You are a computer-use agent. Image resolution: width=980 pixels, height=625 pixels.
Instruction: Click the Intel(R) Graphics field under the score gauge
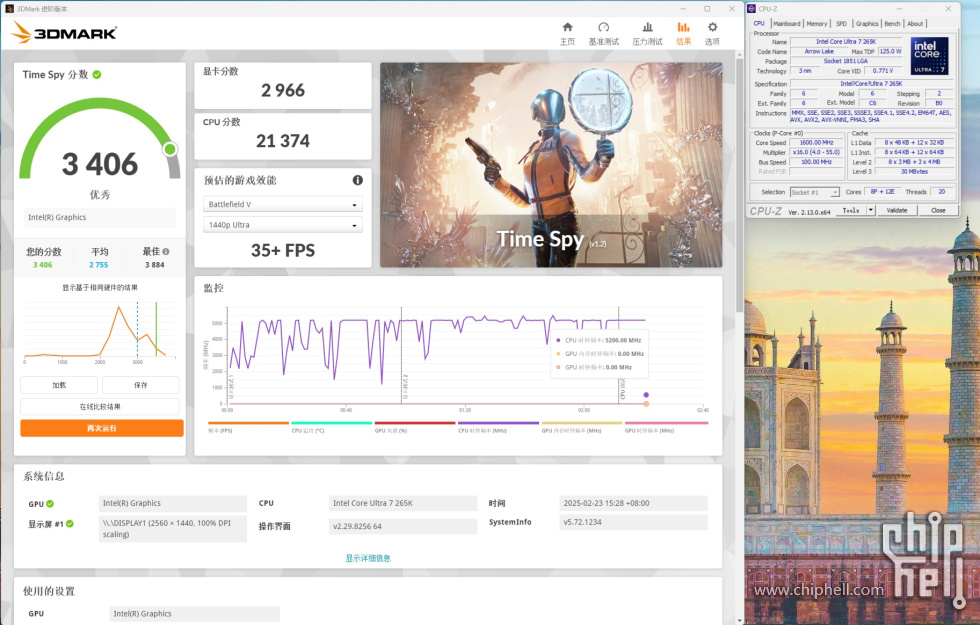[100, 218]
